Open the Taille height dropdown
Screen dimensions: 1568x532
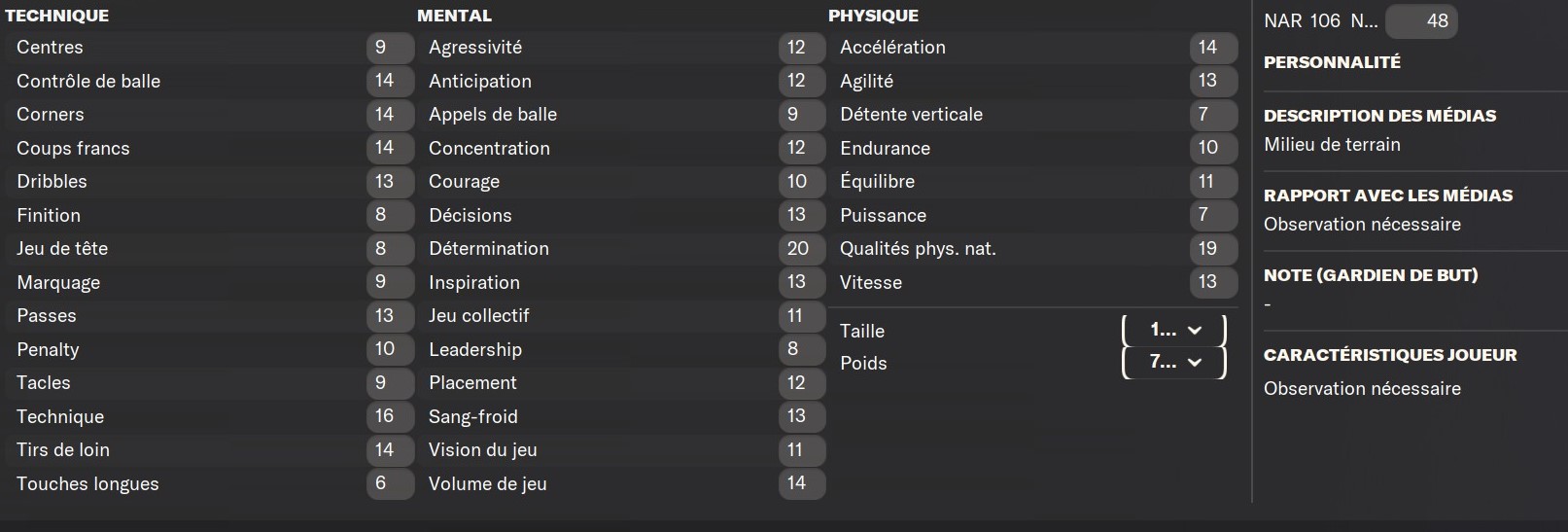(1174, 331)
